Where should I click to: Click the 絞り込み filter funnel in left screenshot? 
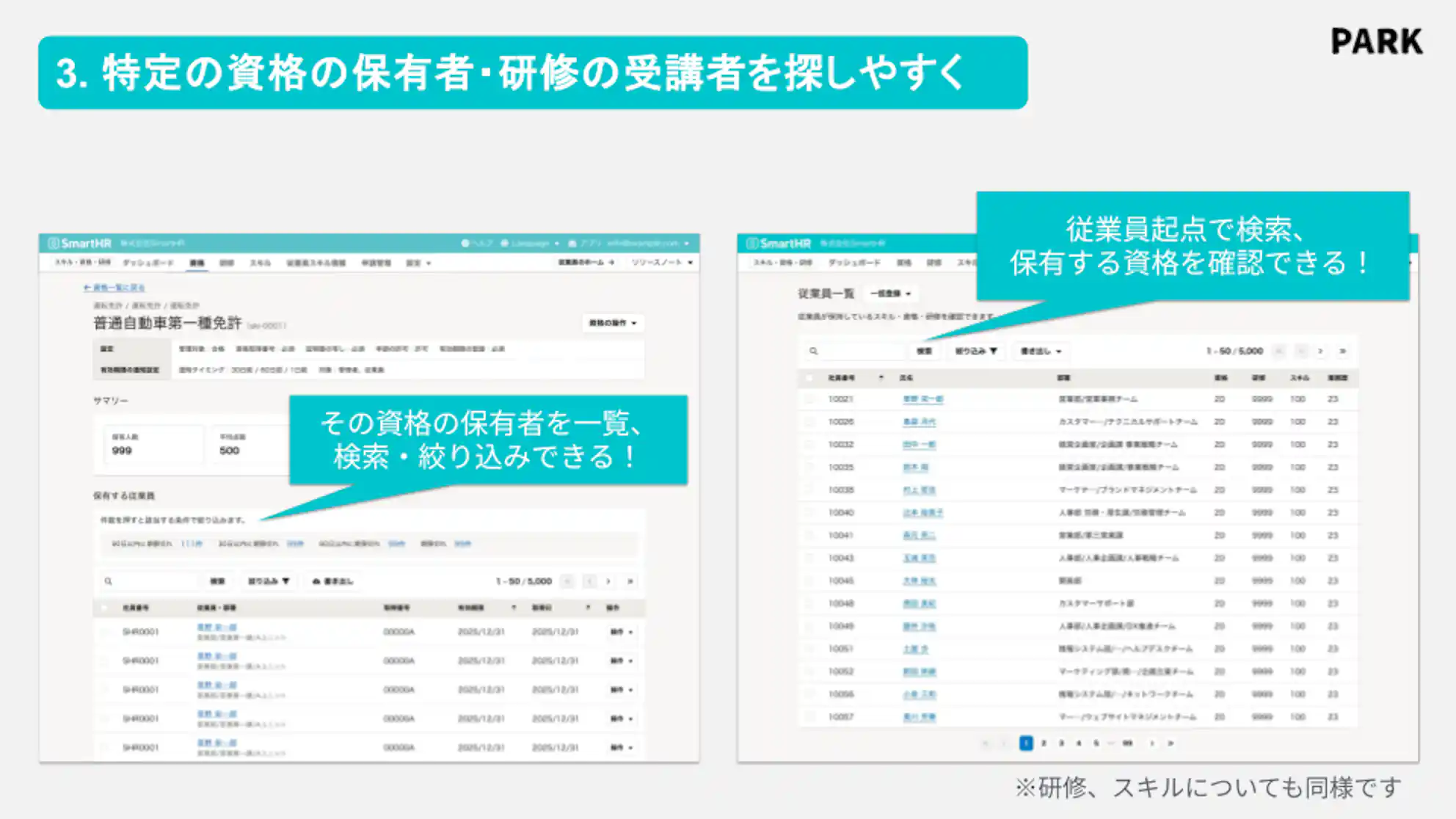[285, 581]
